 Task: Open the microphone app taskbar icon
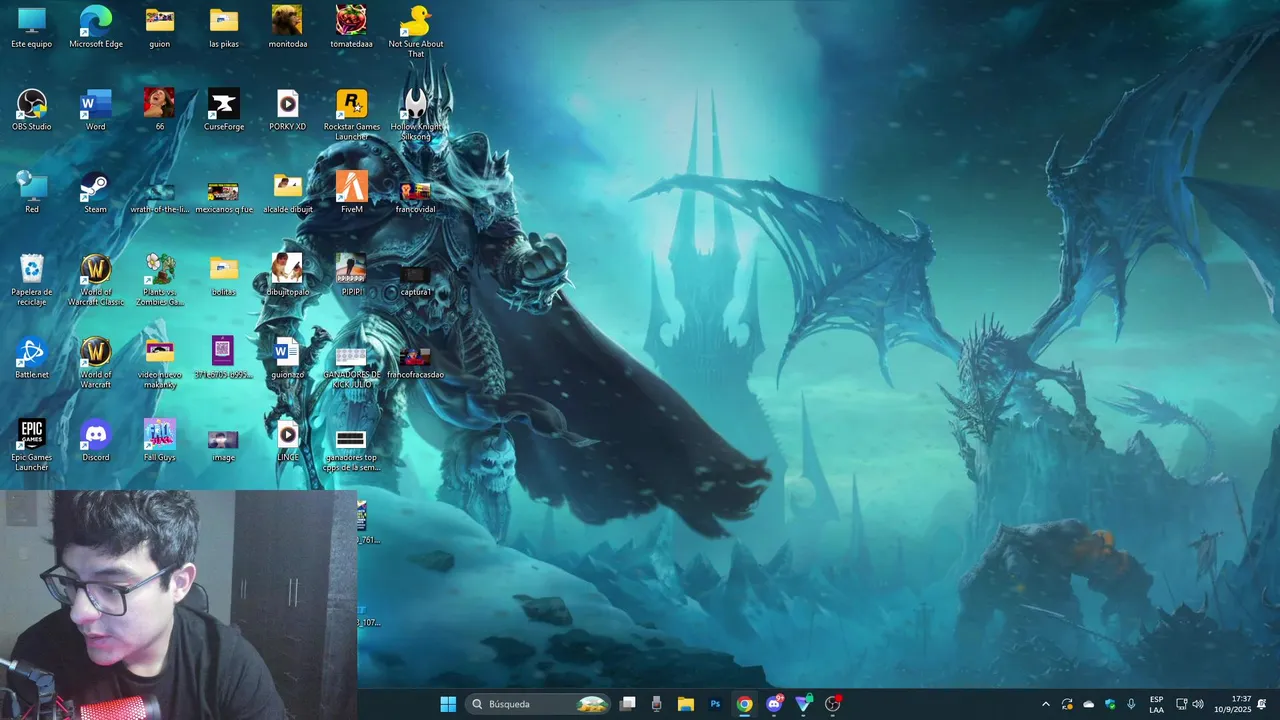tap(656, 704)
